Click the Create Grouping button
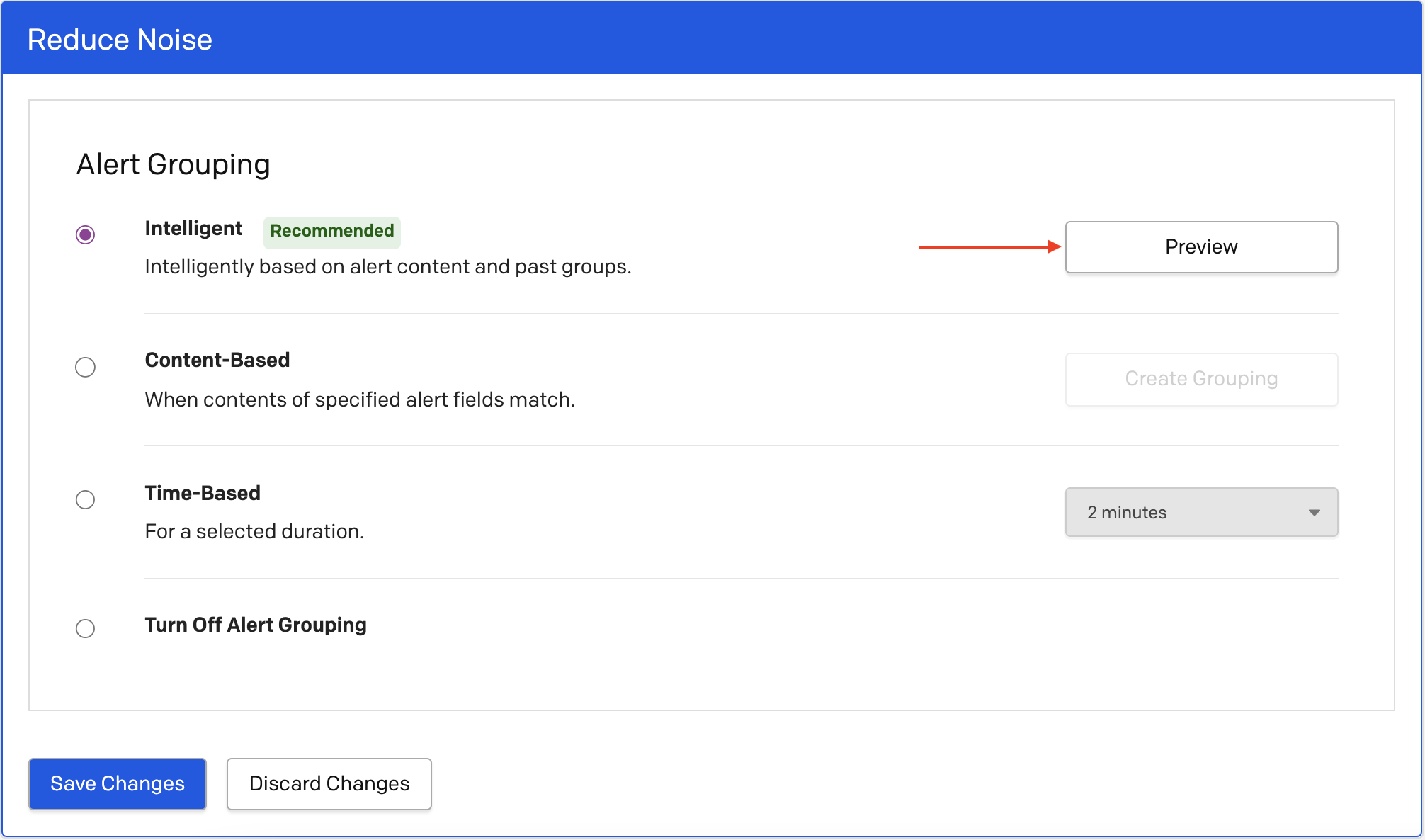 (x=1201, y=379)
